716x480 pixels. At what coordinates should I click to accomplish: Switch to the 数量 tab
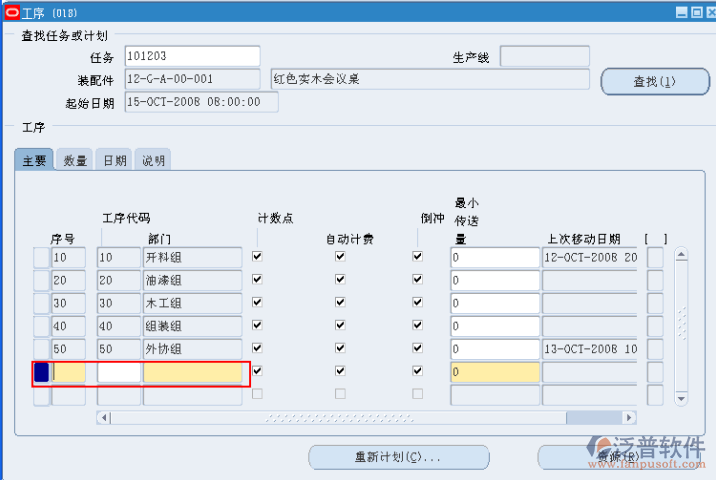click(75, 160)
